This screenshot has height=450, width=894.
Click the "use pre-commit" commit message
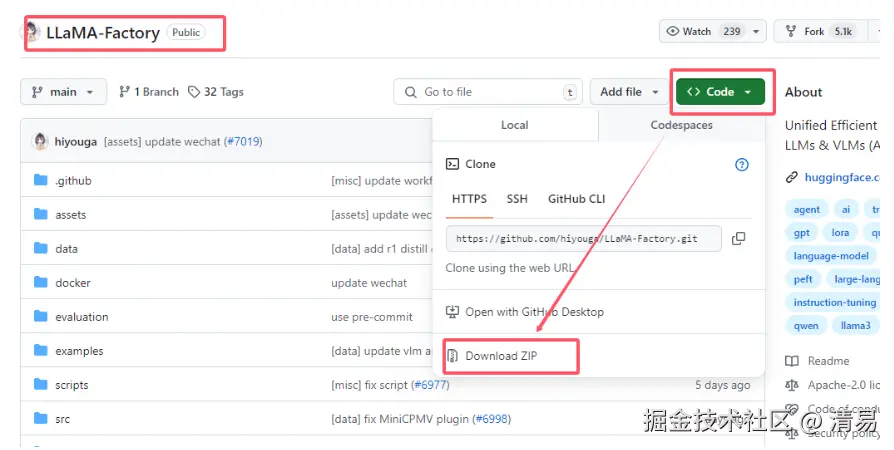(x=372, y=317)
